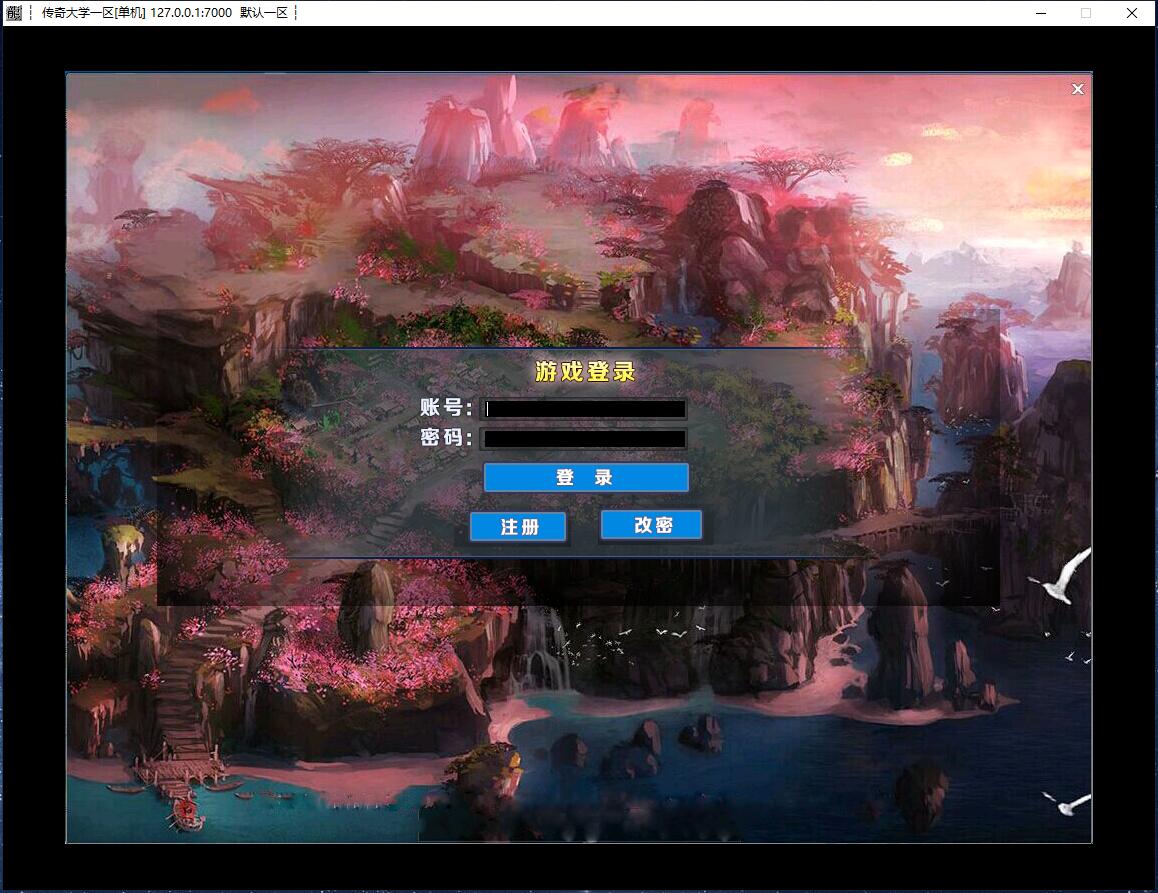Click the blue 登录 login button
This screenshot has height=893, width=1158.
[x=586, y=477]
